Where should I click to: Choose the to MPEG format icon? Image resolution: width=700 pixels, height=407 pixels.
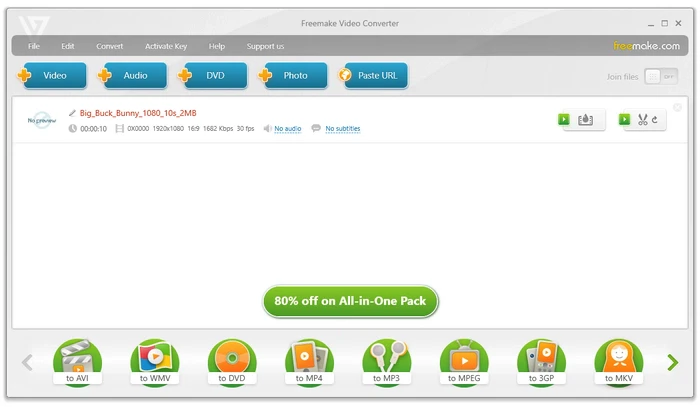coord(464,362)
